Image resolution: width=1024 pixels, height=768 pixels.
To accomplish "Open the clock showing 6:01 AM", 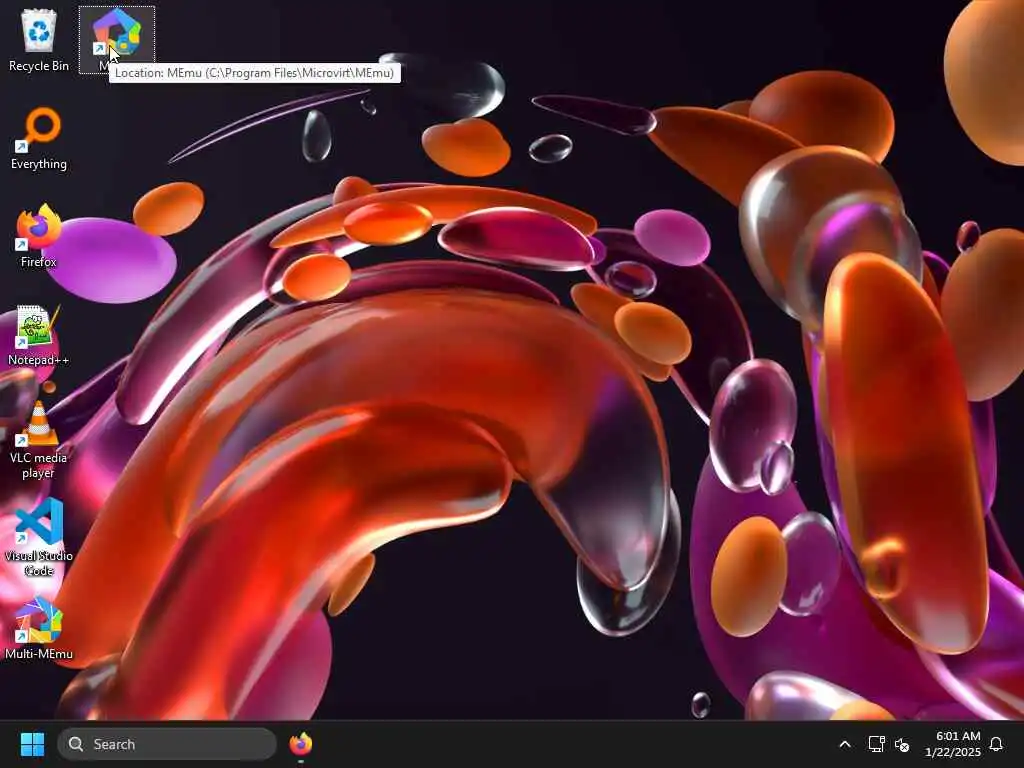I will [x=952, y=744].
